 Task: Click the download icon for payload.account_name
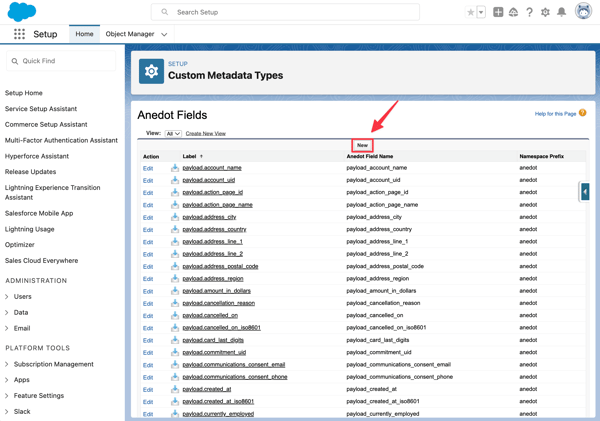174,168
